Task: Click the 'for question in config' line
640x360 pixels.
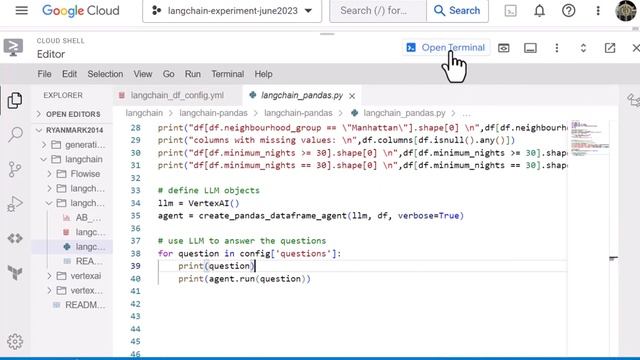Action: pyautogui.click(x=249, y=253)
